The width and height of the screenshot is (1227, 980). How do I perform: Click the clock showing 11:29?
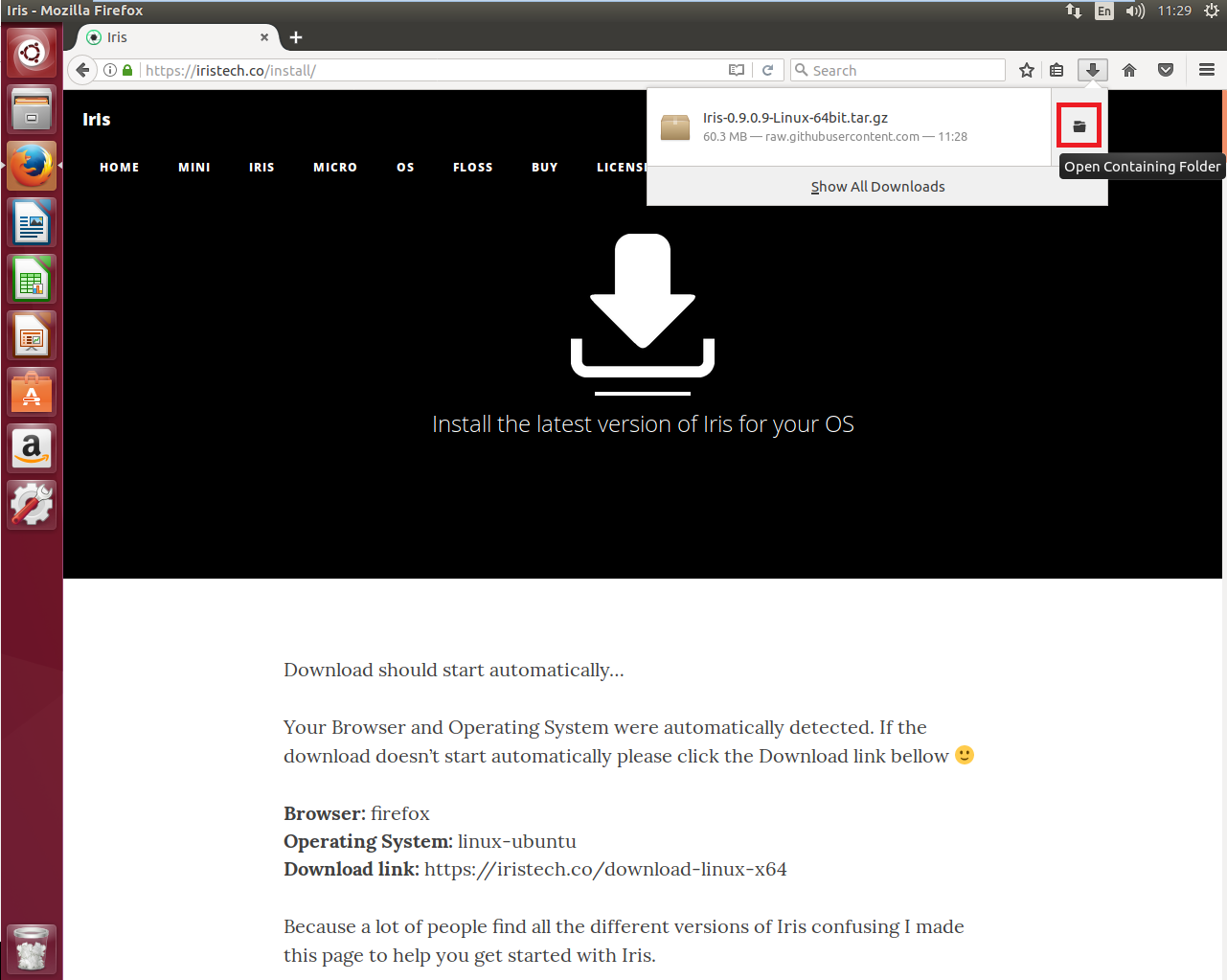click(1174, 11)
